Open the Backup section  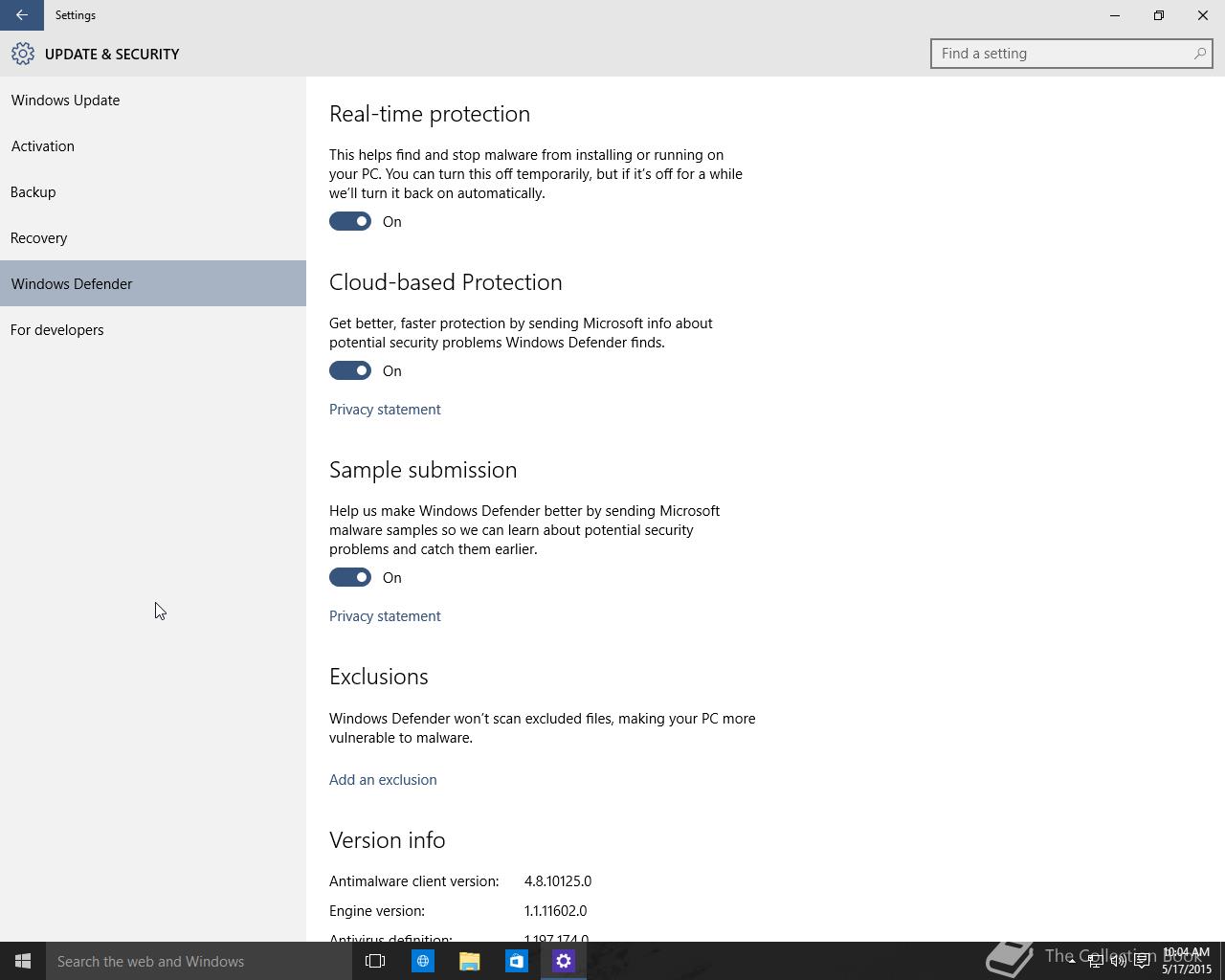(x=153, y=191)
